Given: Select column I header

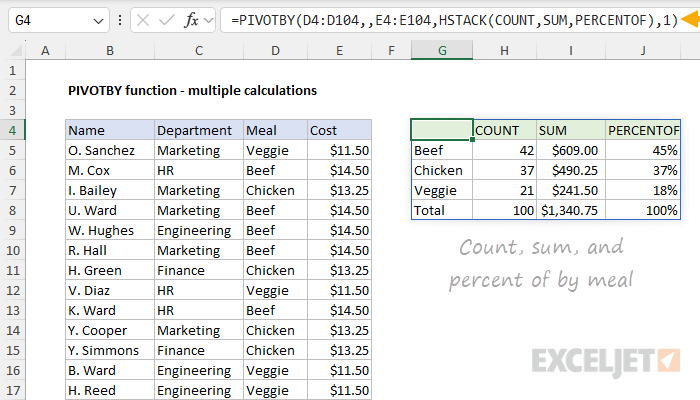Looking at the screenshot, I should click(x=571, y=50).
